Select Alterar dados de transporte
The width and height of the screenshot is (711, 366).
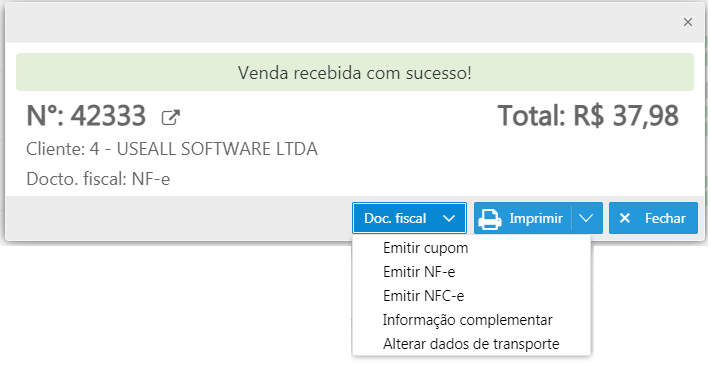coord(471,344)
